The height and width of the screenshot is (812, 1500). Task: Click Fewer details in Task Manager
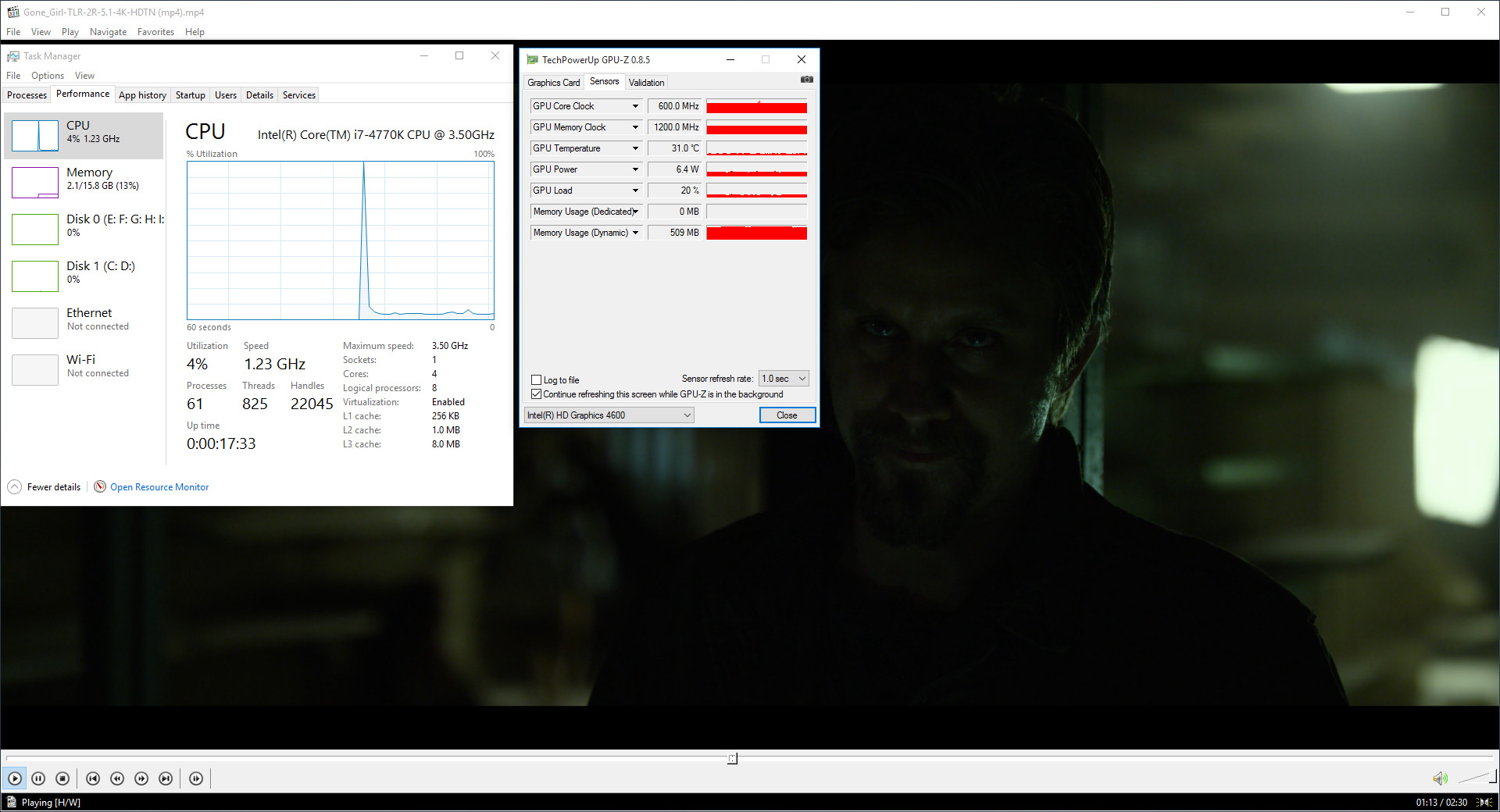tap(54, 487)
